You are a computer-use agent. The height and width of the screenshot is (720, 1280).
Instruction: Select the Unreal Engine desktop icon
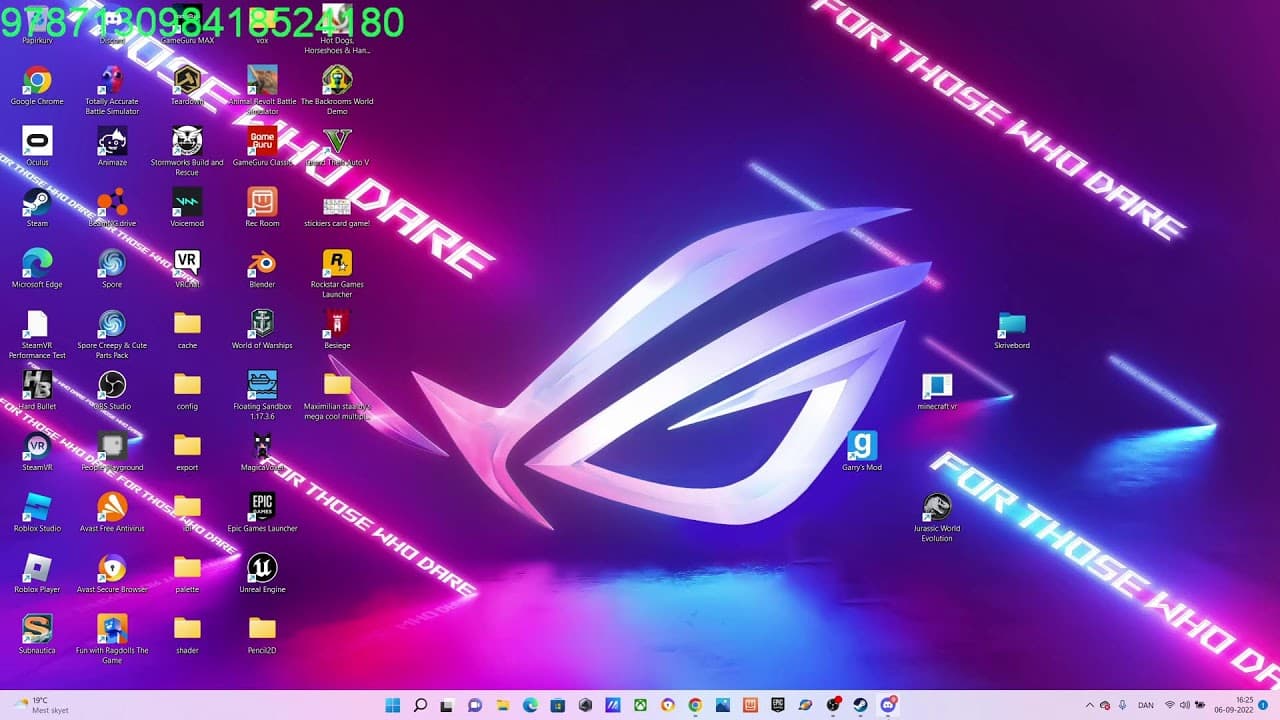click(x=262, y=574)
